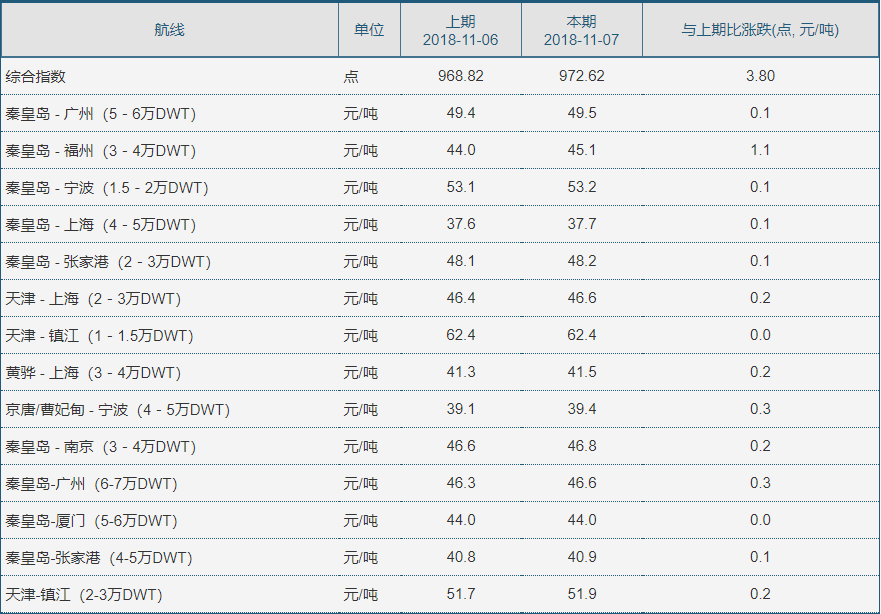
Task: Select the 本期 2018-11-07 column header
Action: (582, 30)
